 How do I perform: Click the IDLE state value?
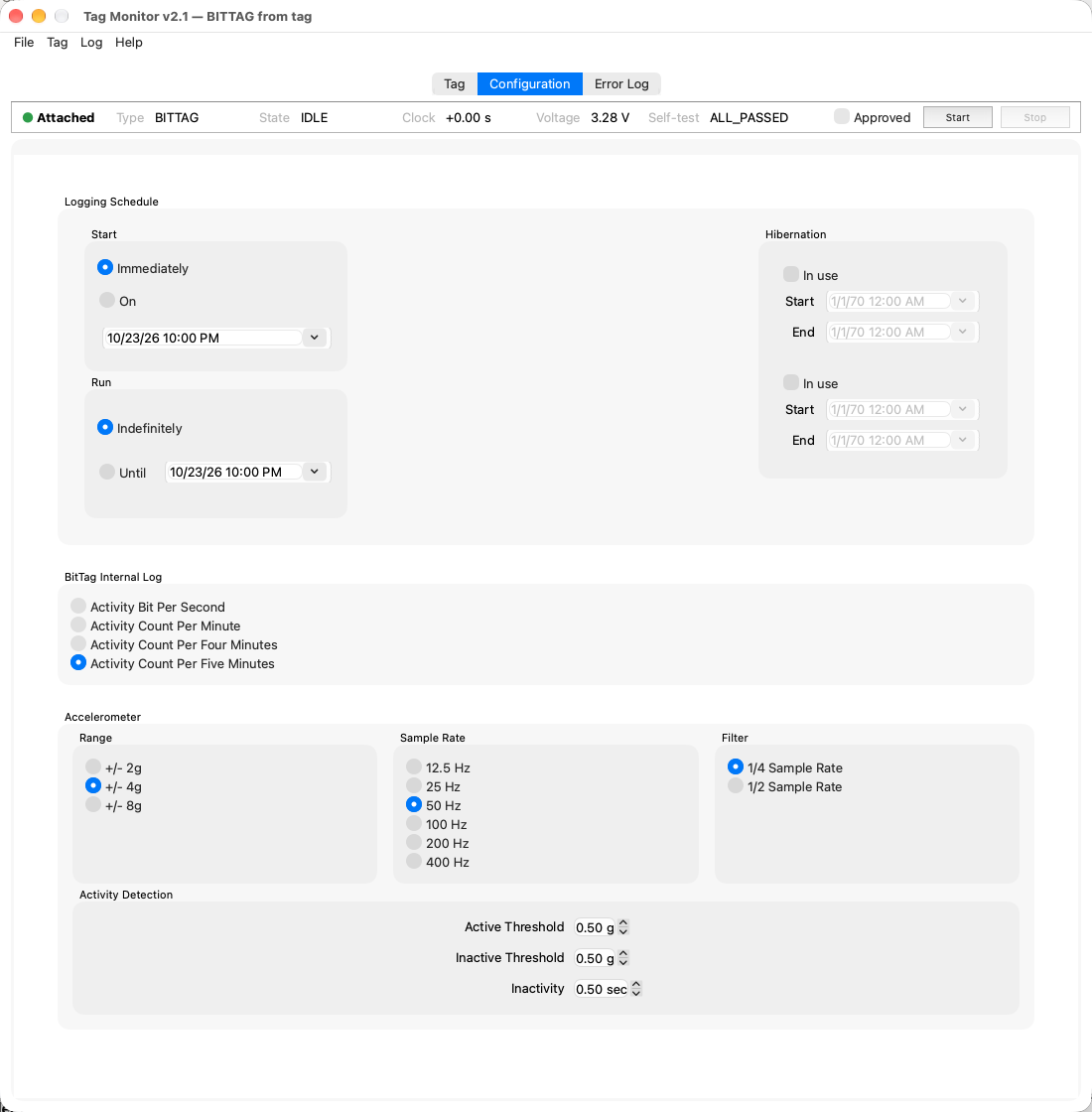coord(314,118)
